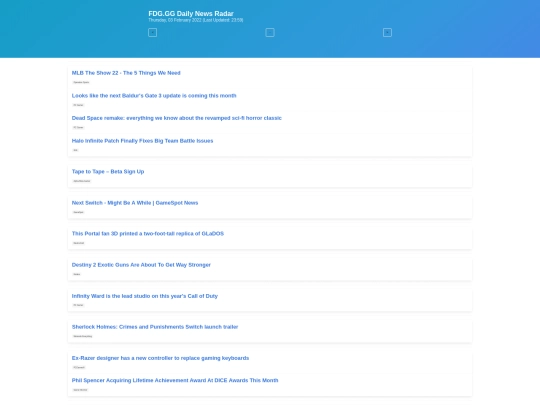Open Infinity Ward Call of Duty article
This screenshot has width=540, height=405.
pos(145,296)
